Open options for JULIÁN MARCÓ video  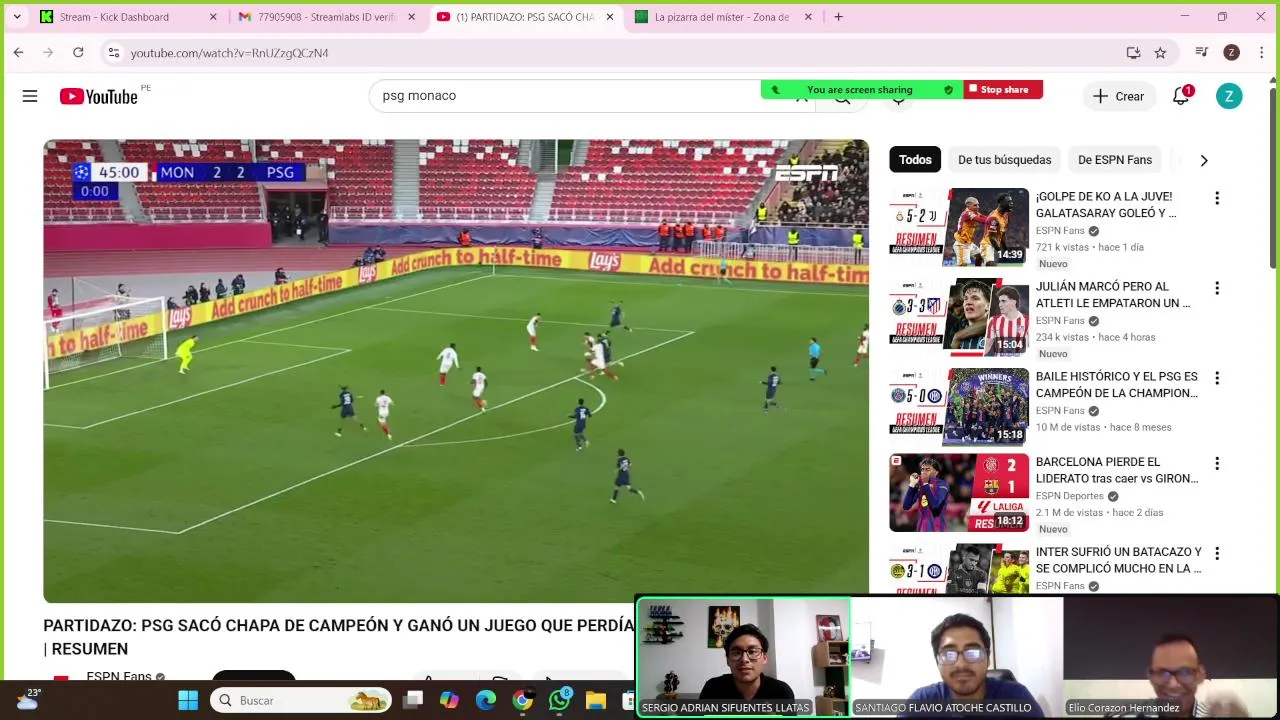pyautogui.click(x=1217, y=288)
